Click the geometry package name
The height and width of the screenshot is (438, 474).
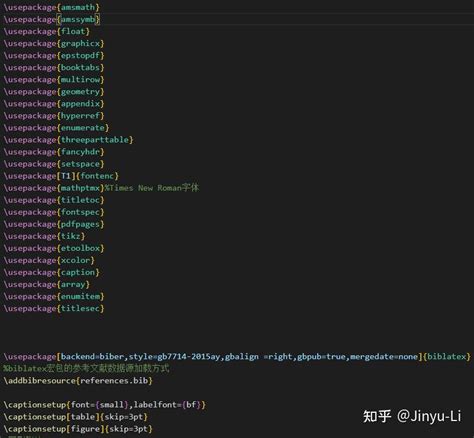[80, 92]
